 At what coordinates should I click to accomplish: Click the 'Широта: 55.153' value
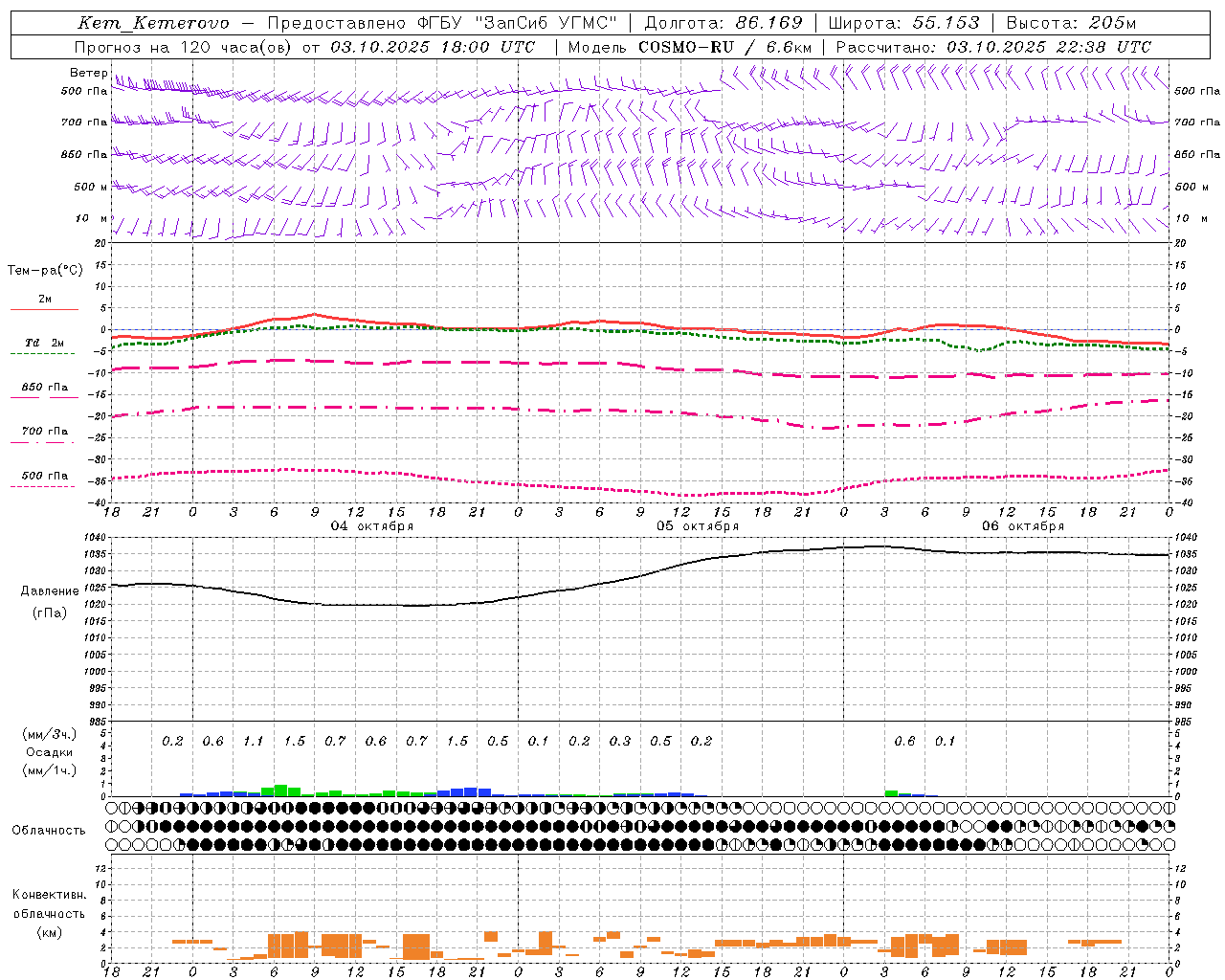[904, 23]
